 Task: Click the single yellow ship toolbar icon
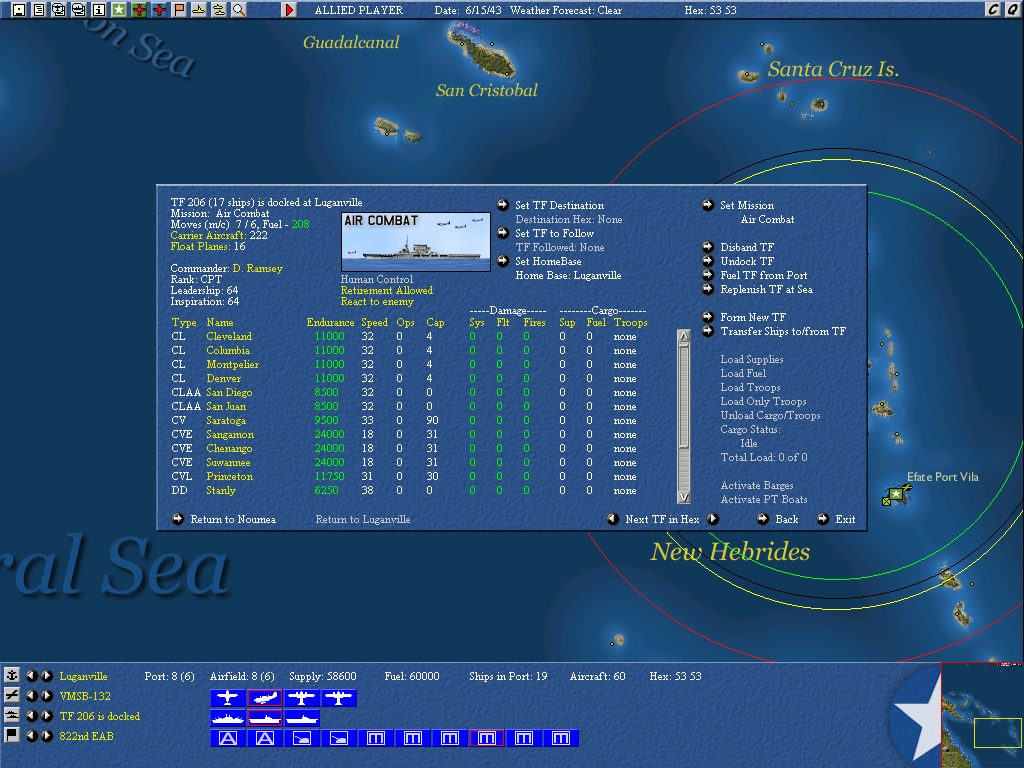199,10
